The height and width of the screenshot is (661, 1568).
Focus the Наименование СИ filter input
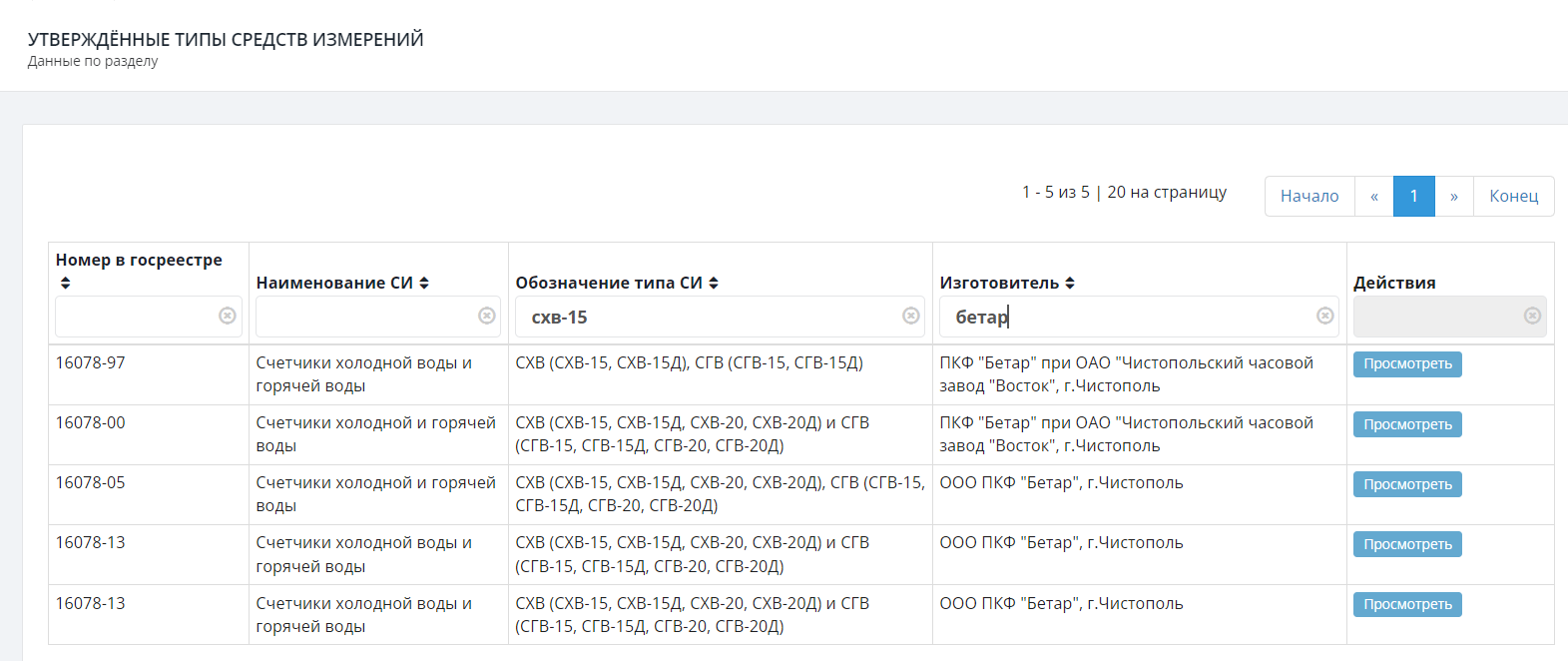point(364,317)
